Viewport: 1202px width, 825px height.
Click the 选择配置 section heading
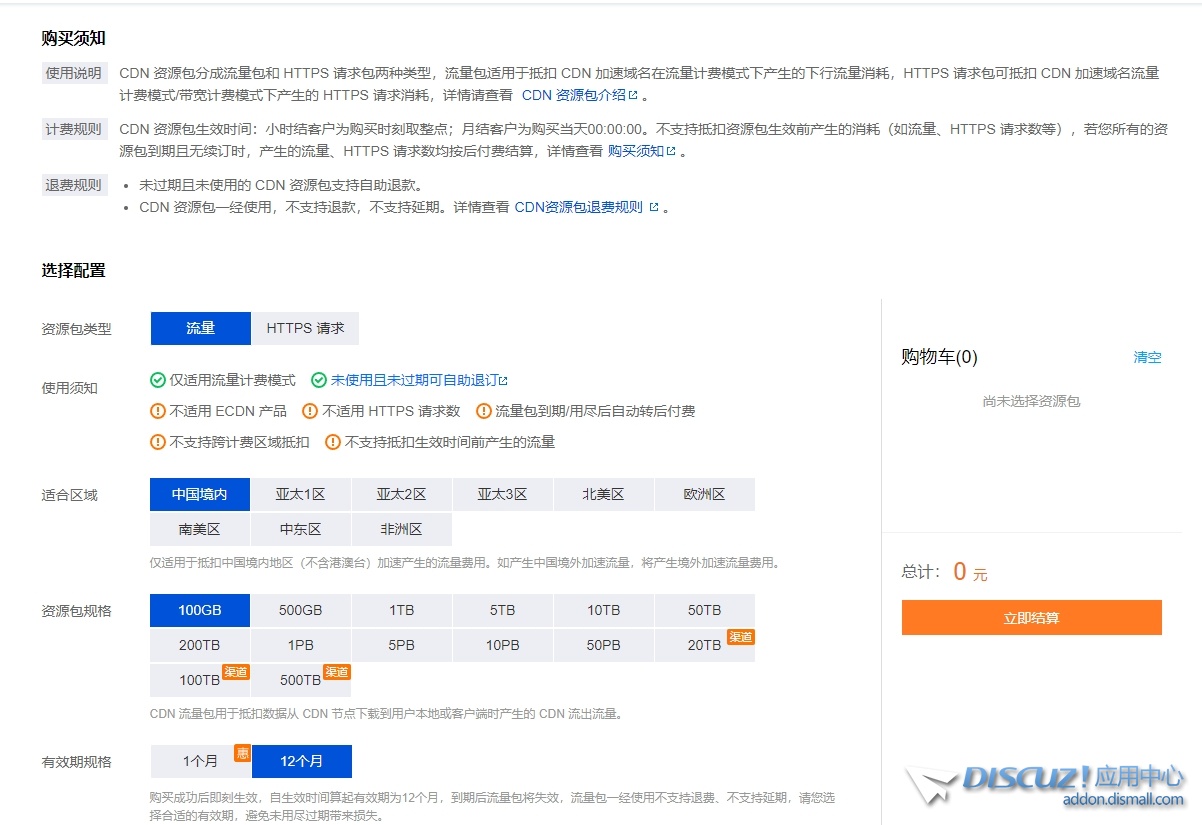[x=74, y=270]
